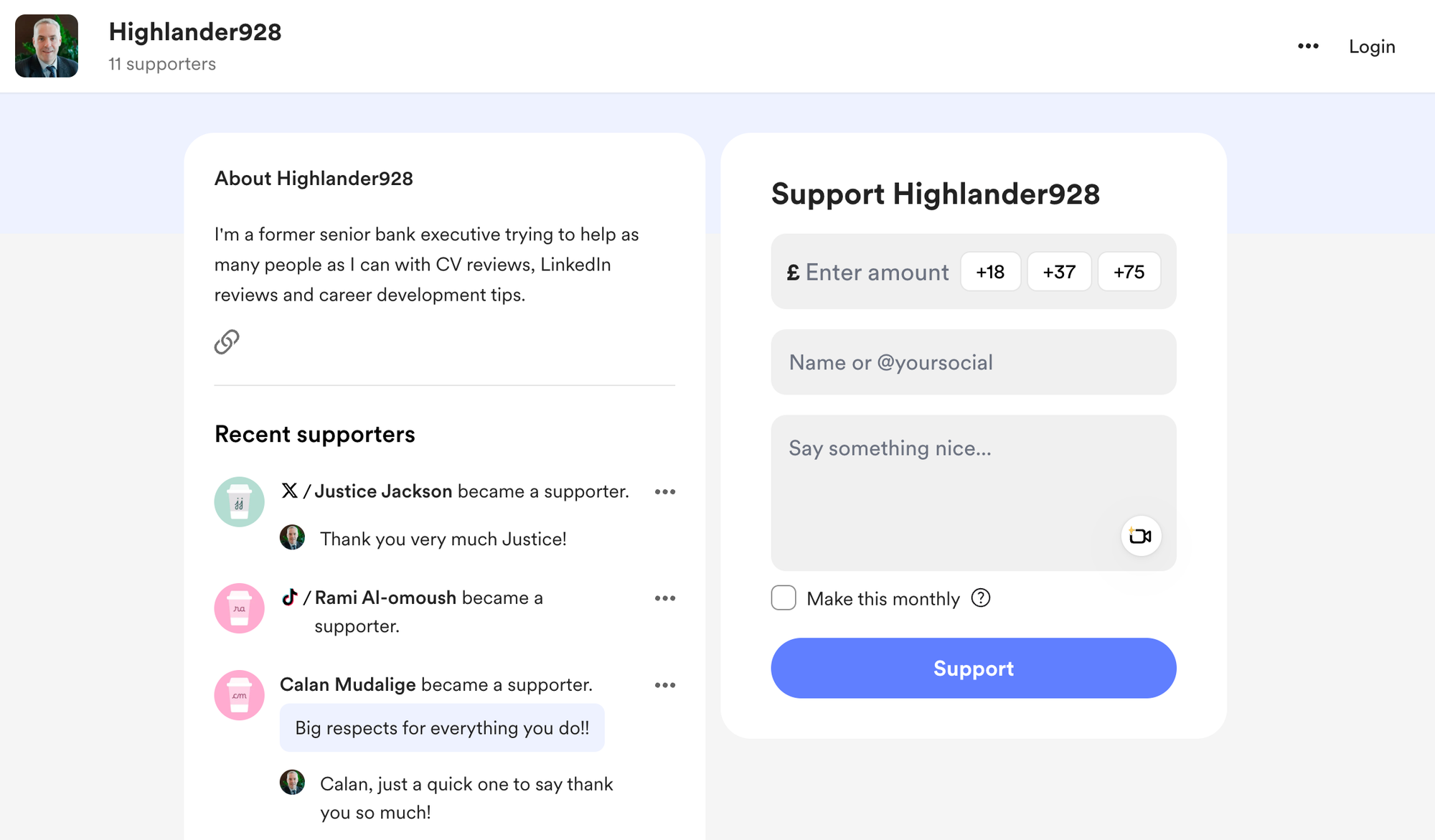Enable the Make this monthly checkbox

[x=784, y=598]
